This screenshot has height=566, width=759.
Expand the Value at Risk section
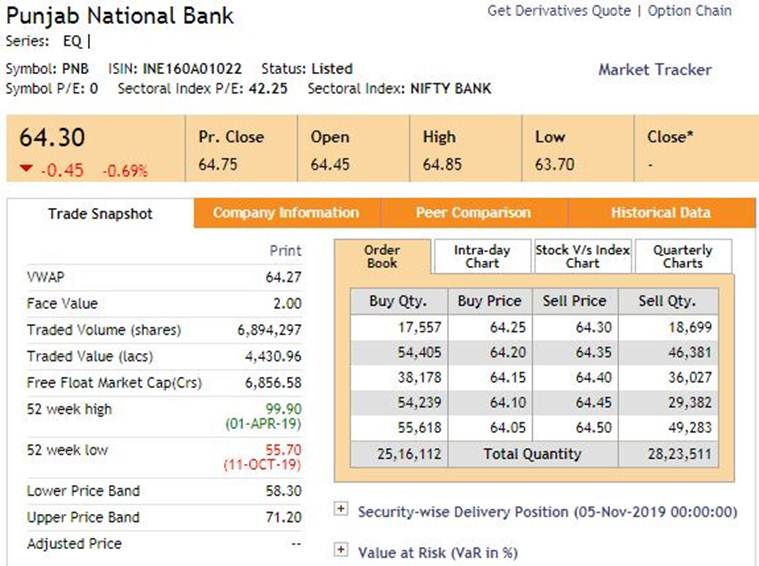[x=341, y=550]
